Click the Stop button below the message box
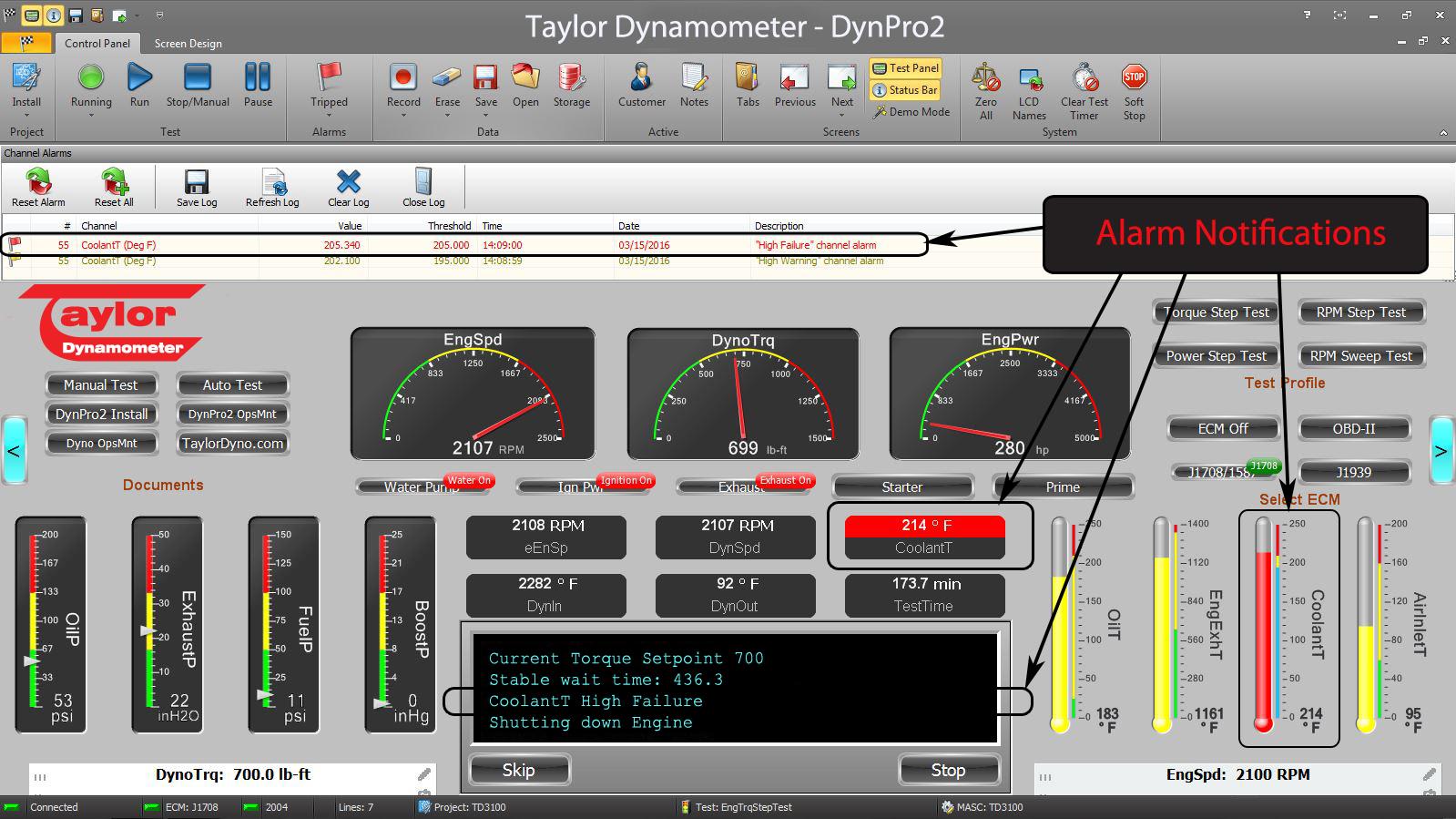Viewport: 1456px width, 819px height. click(948, 770)
